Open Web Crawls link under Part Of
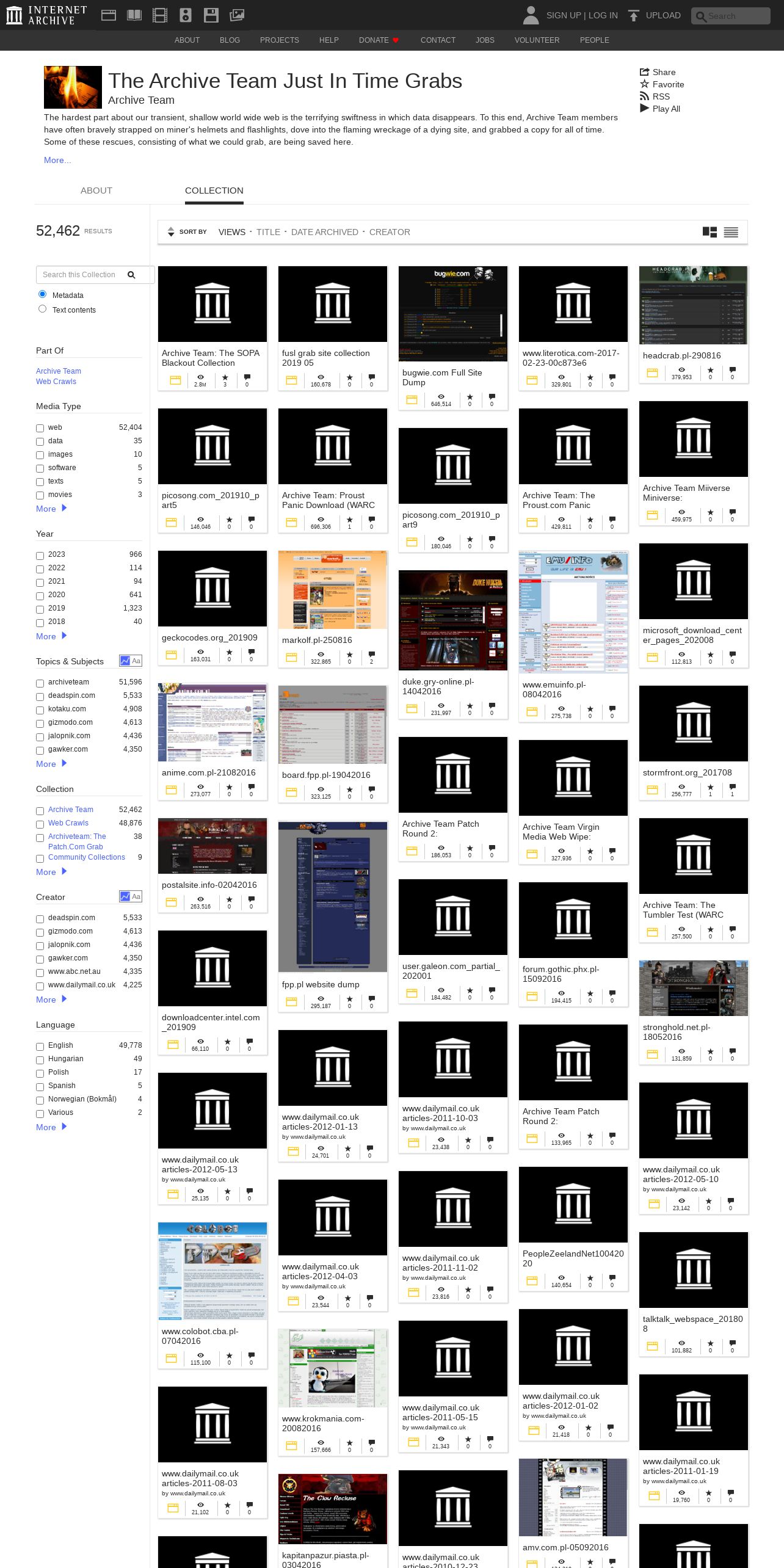This screenshot has height=1568, width=784. [x=56, y=382]
